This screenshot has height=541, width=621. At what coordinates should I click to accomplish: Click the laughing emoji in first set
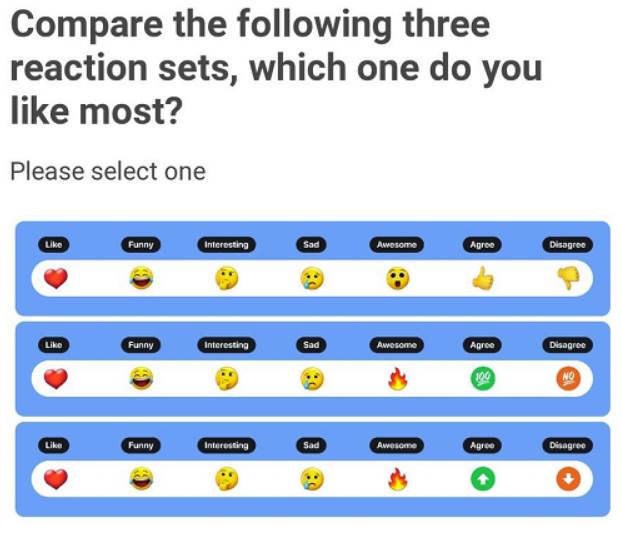[x=141, y=281]
